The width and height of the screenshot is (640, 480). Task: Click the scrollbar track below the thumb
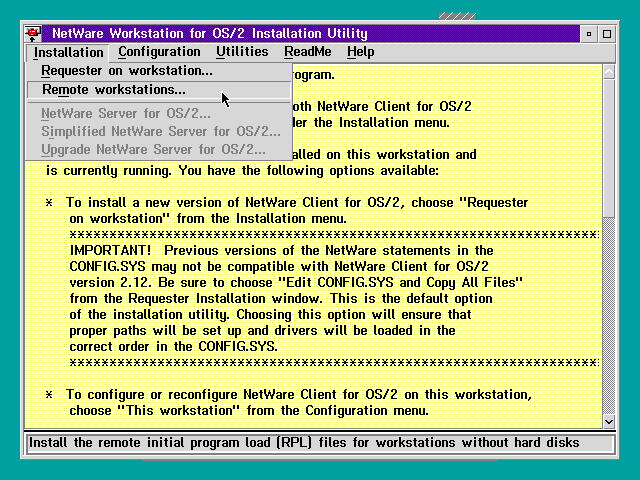pyautogui.click(x=609, y=316)
